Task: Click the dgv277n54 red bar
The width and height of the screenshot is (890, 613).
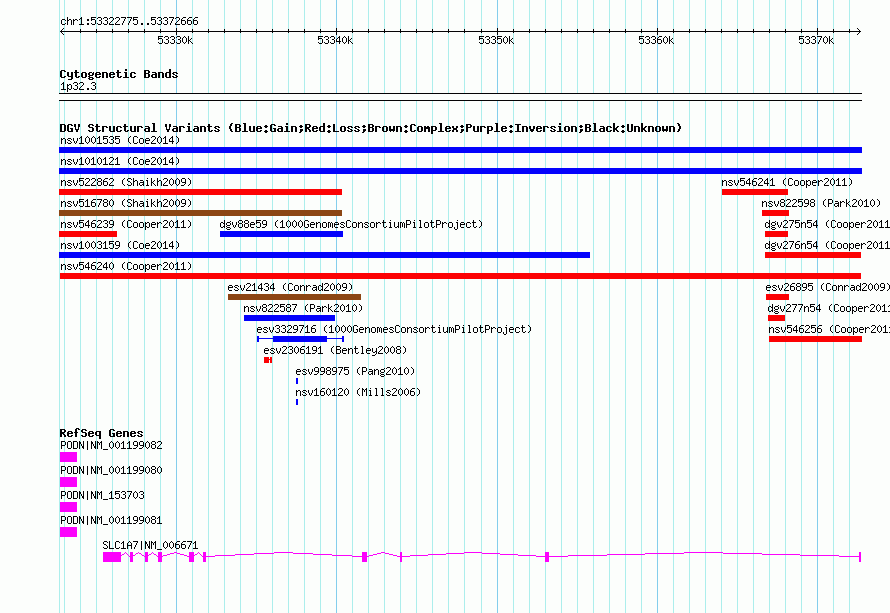Action: (776, 318)
